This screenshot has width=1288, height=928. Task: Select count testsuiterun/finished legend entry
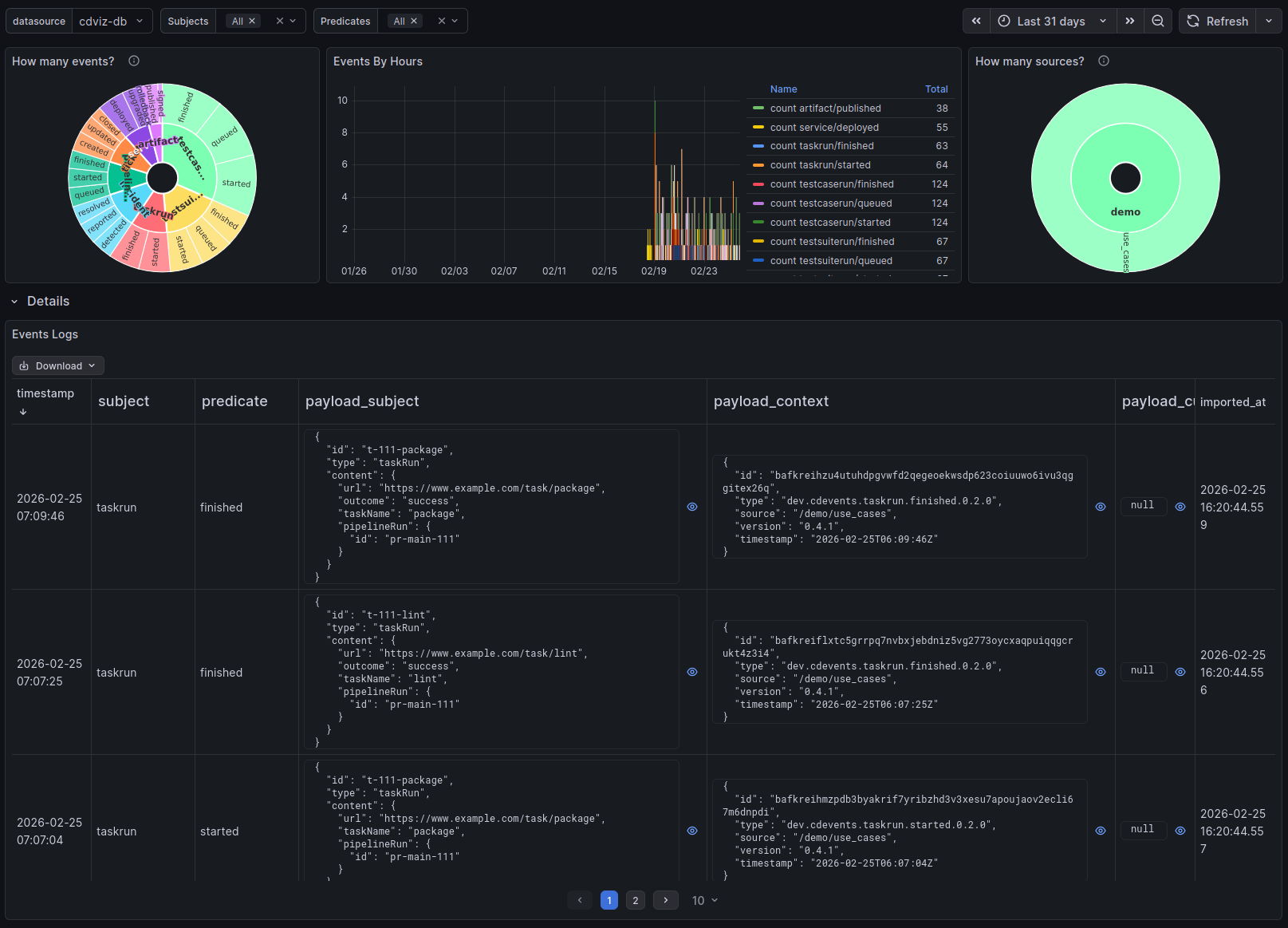tap(833, 242)
